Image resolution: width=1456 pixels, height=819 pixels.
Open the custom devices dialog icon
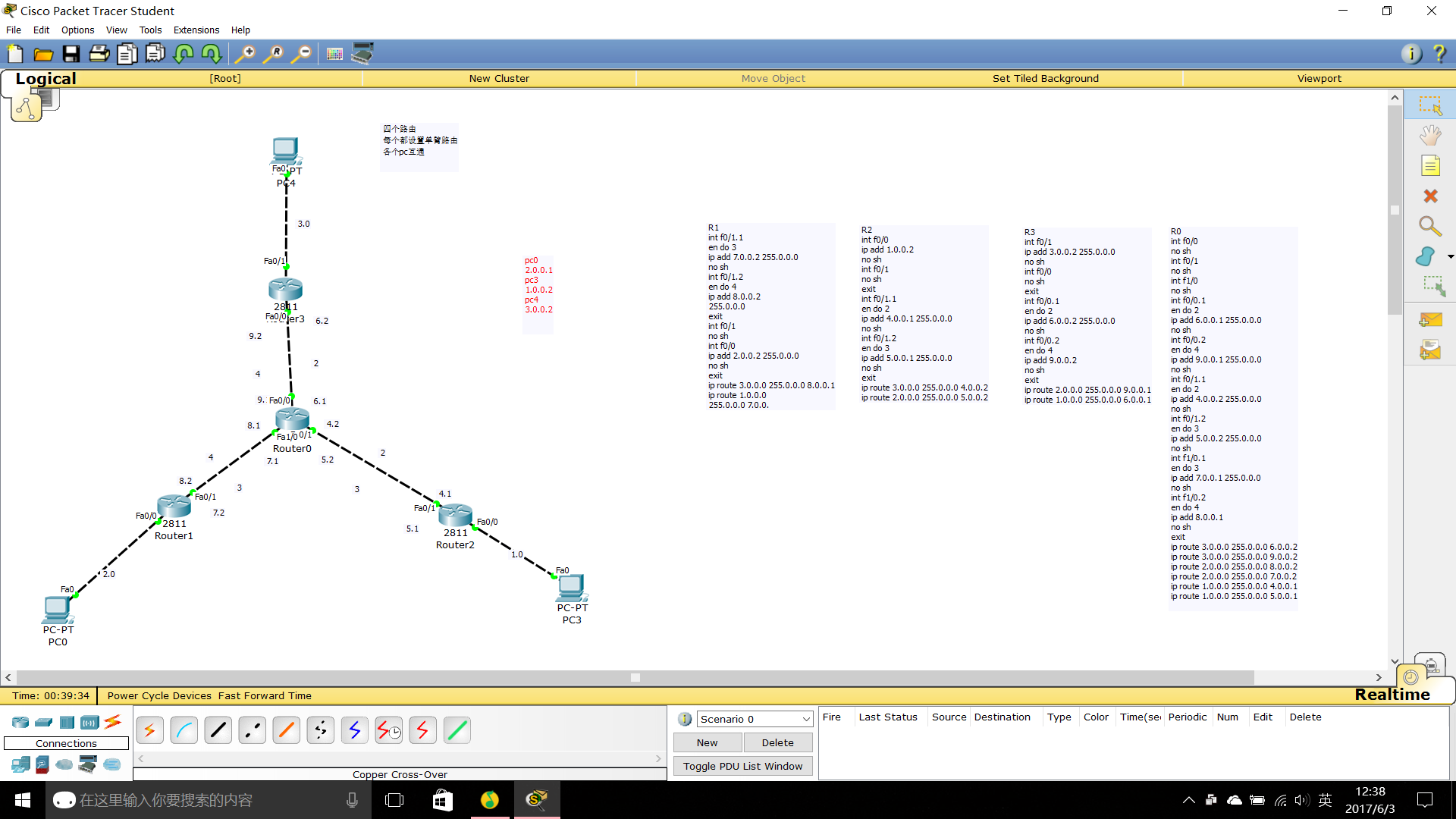point(363,53)
